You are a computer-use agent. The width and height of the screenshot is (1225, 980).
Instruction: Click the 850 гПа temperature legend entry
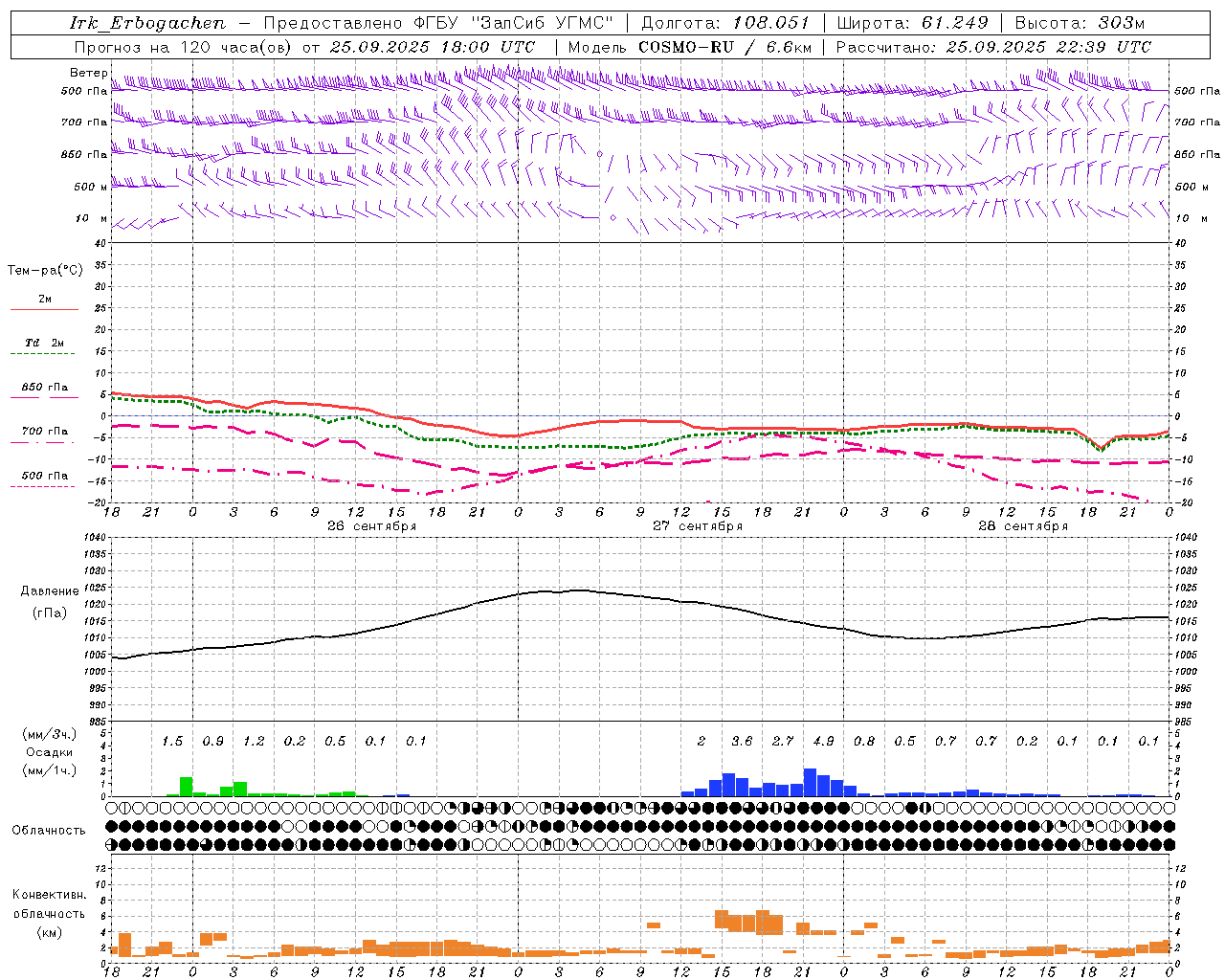click(x=45, y=387)
